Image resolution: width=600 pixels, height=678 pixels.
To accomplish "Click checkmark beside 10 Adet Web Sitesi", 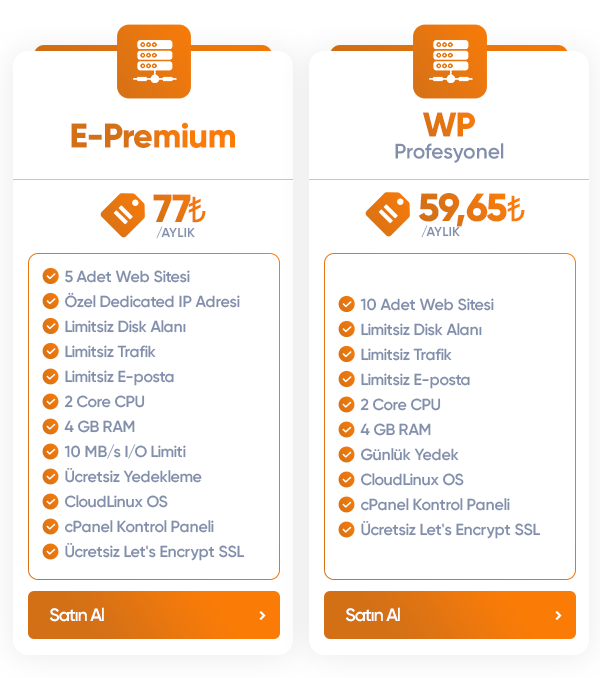I will click(347, 304).
